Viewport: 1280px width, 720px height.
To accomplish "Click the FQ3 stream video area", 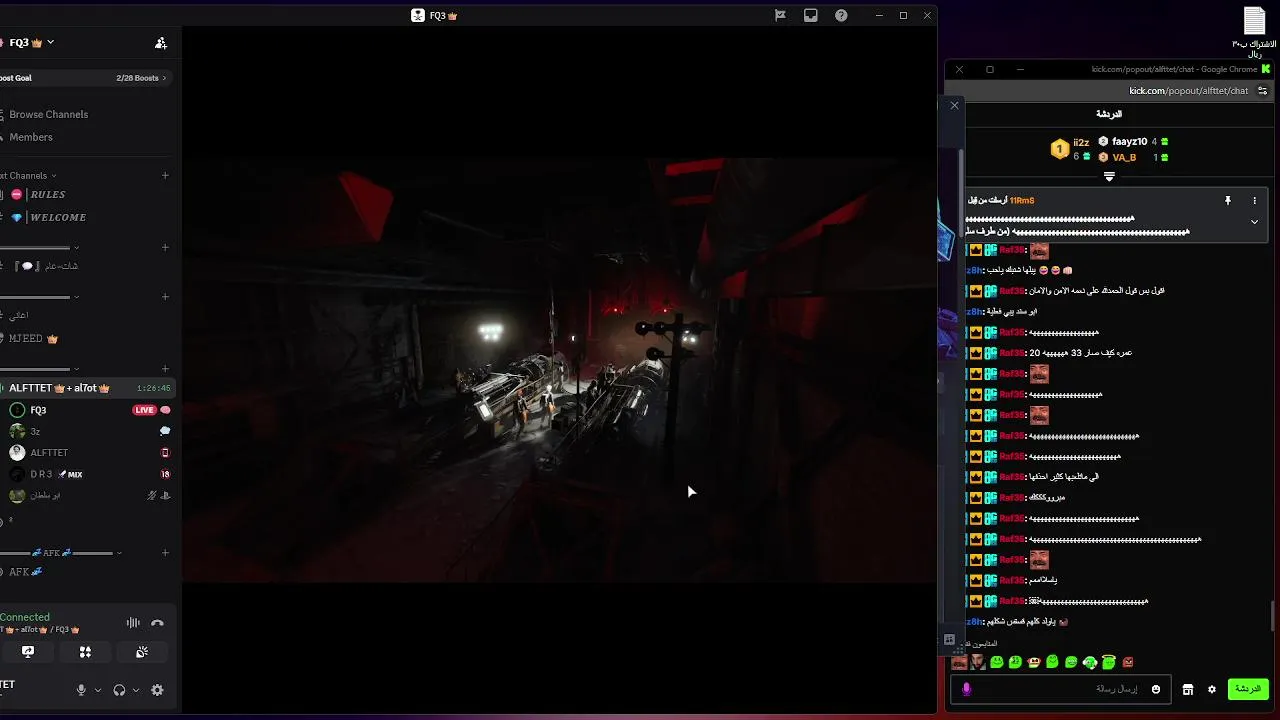I will coord(559,370).
